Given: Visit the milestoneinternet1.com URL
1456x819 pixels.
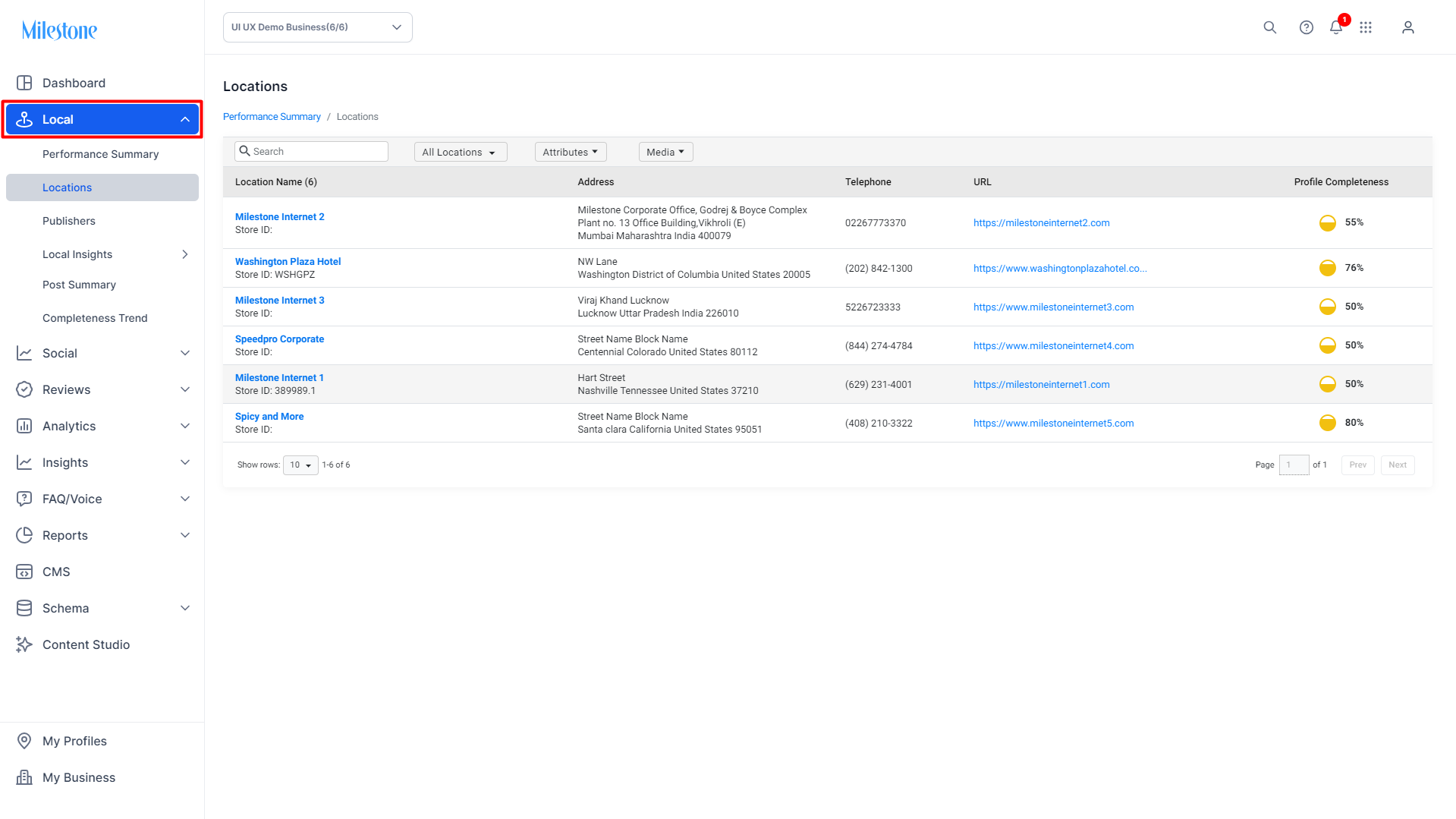Looking at the screenshot, I should coord(1041,385).
